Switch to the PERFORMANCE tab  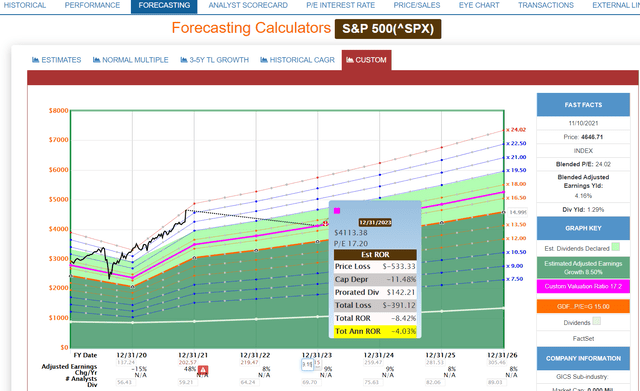[92, 5]
